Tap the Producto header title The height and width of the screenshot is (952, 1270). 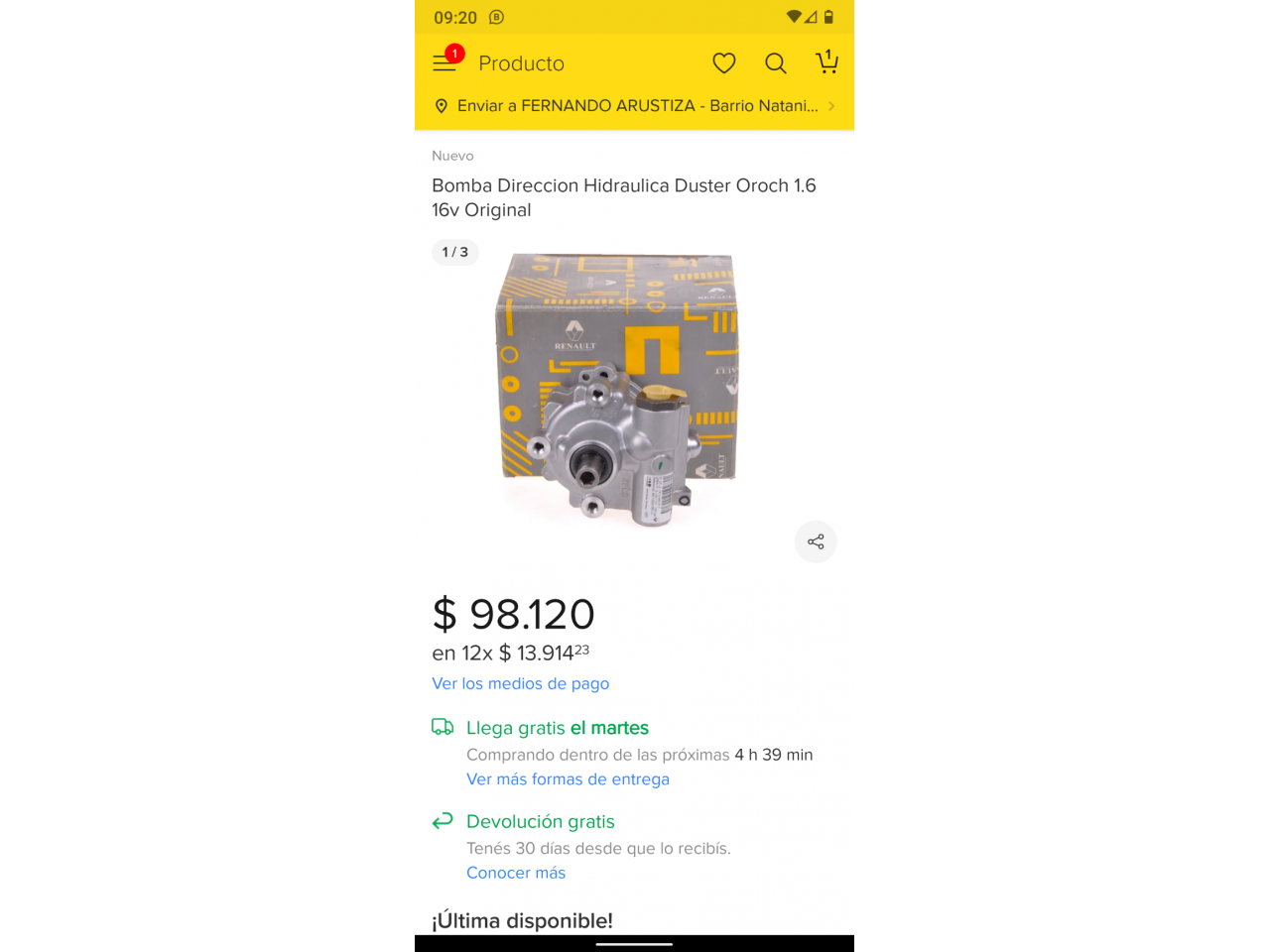coord(521,63)
